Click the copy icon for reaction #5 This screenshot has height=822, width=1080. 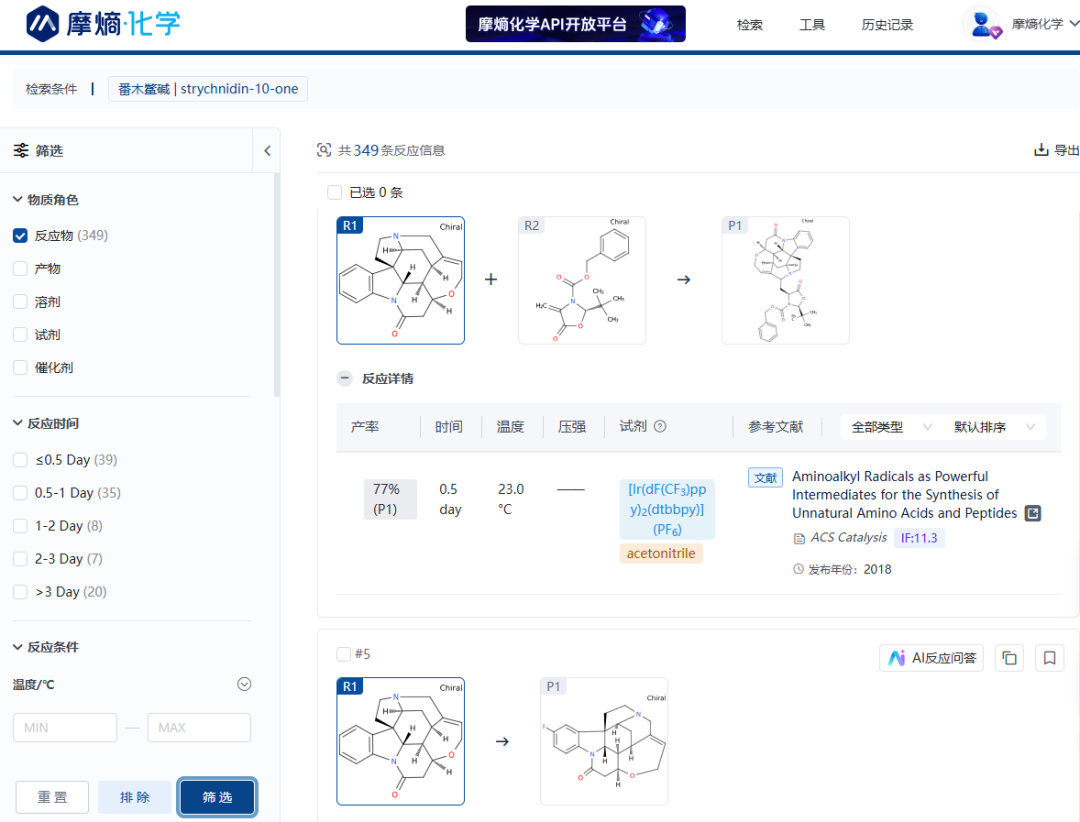click(1009, 658)
